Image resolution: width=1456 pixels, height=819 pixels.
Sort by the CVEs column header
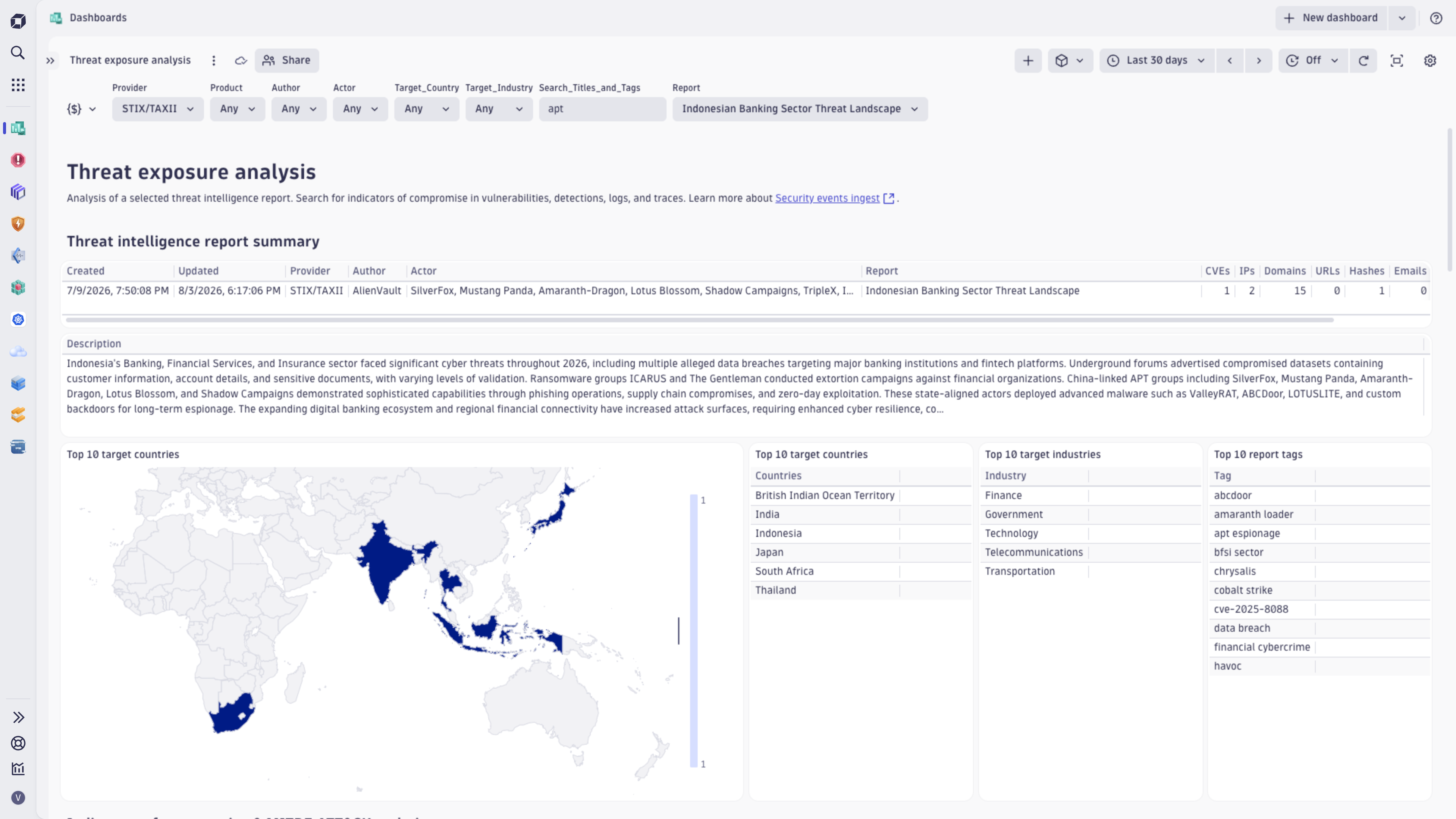1217,271
